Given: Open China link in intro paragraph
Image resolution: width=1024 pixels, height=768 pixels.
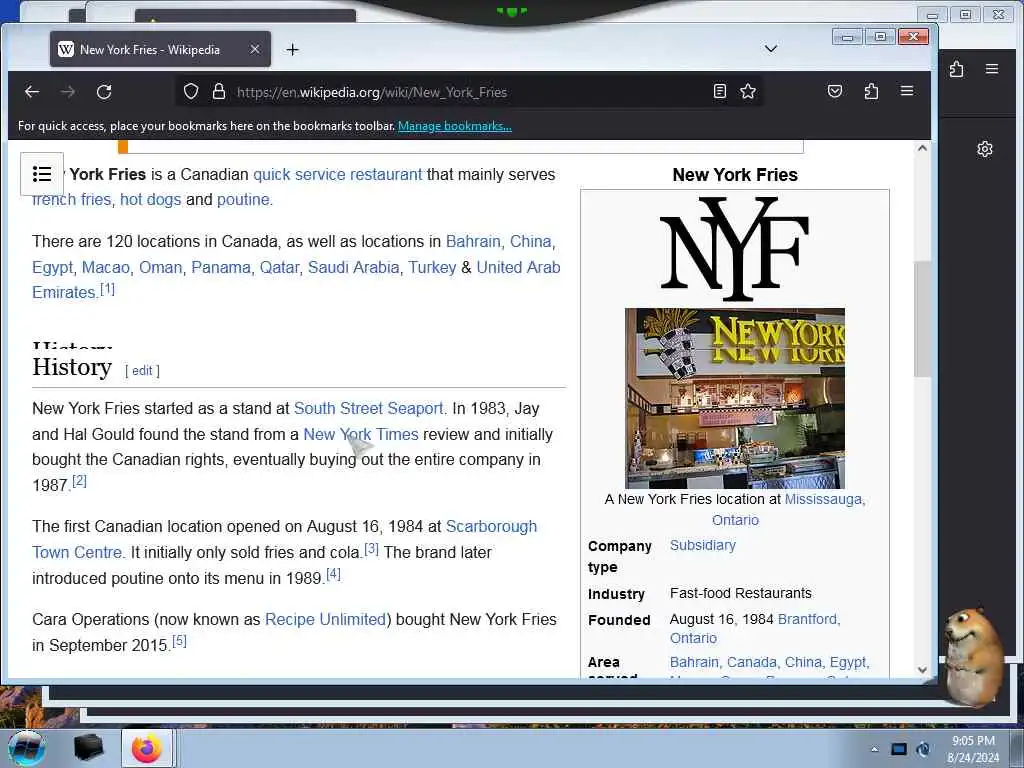Looking at the screenshot, I should click(x=530, y=242).
